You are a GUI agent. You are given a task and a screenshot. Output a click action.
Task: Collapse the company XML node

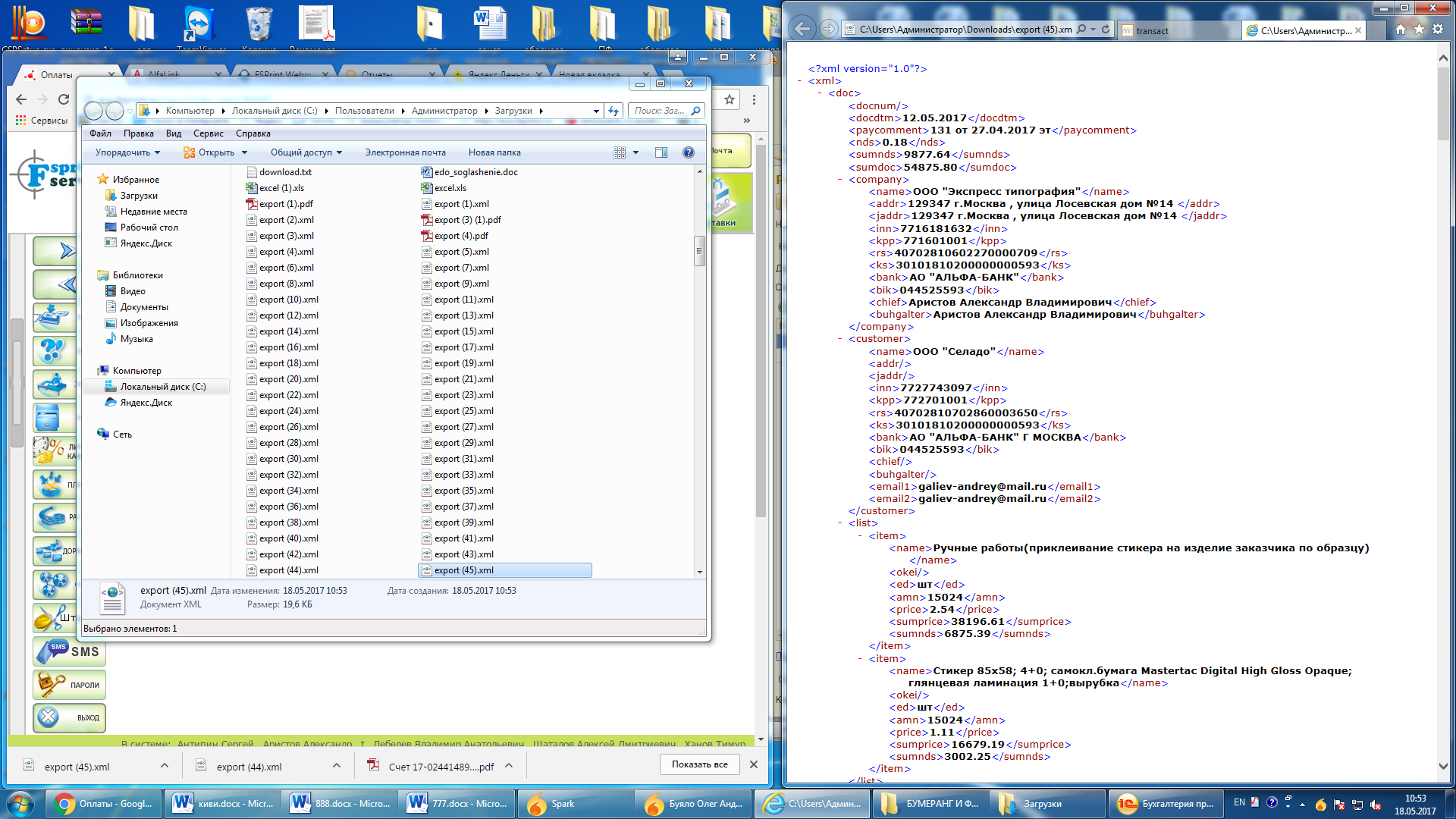(x=840, y=180)
